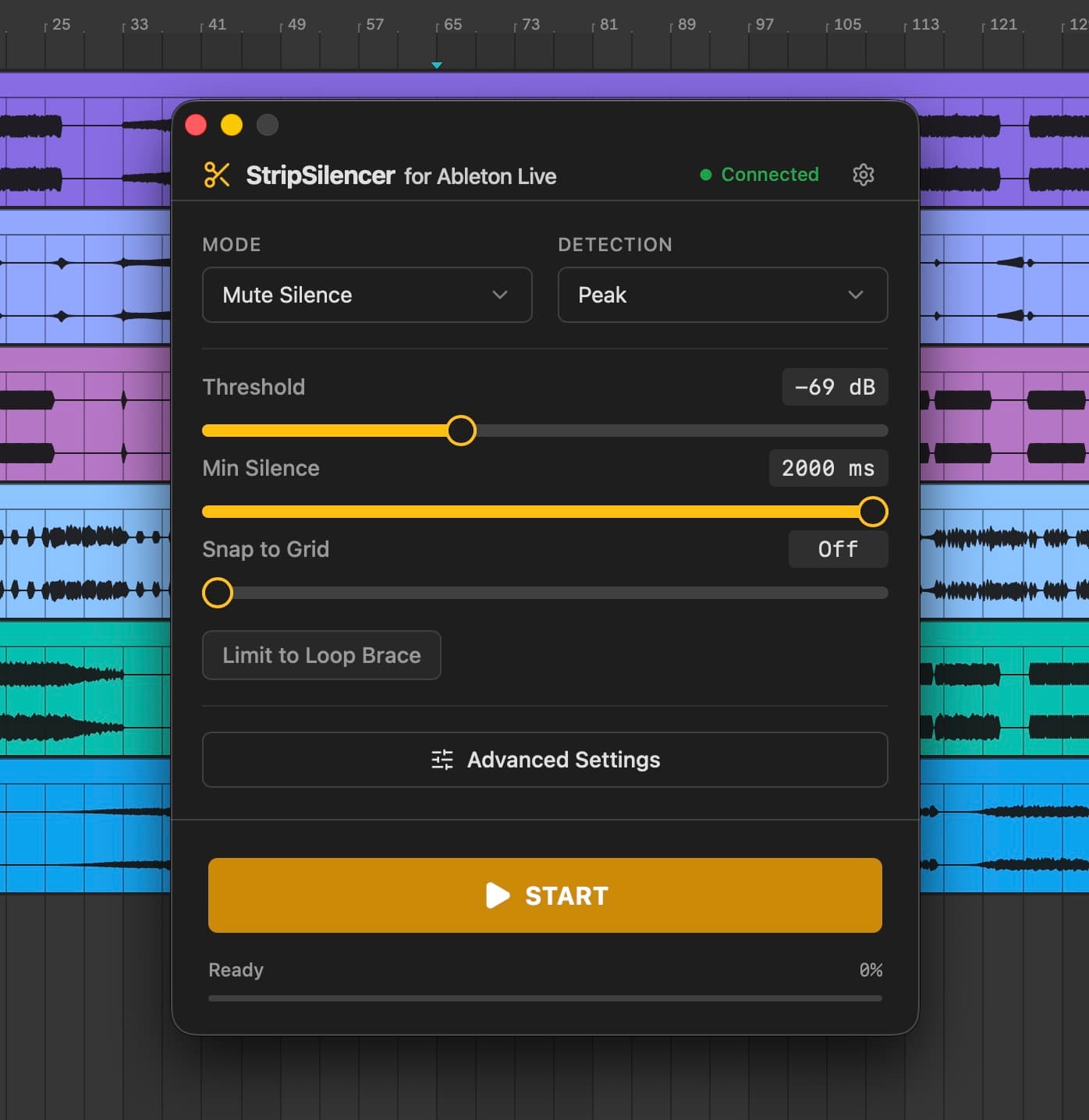Click the yellow minimize button of StripSilencer

point(232,125)
